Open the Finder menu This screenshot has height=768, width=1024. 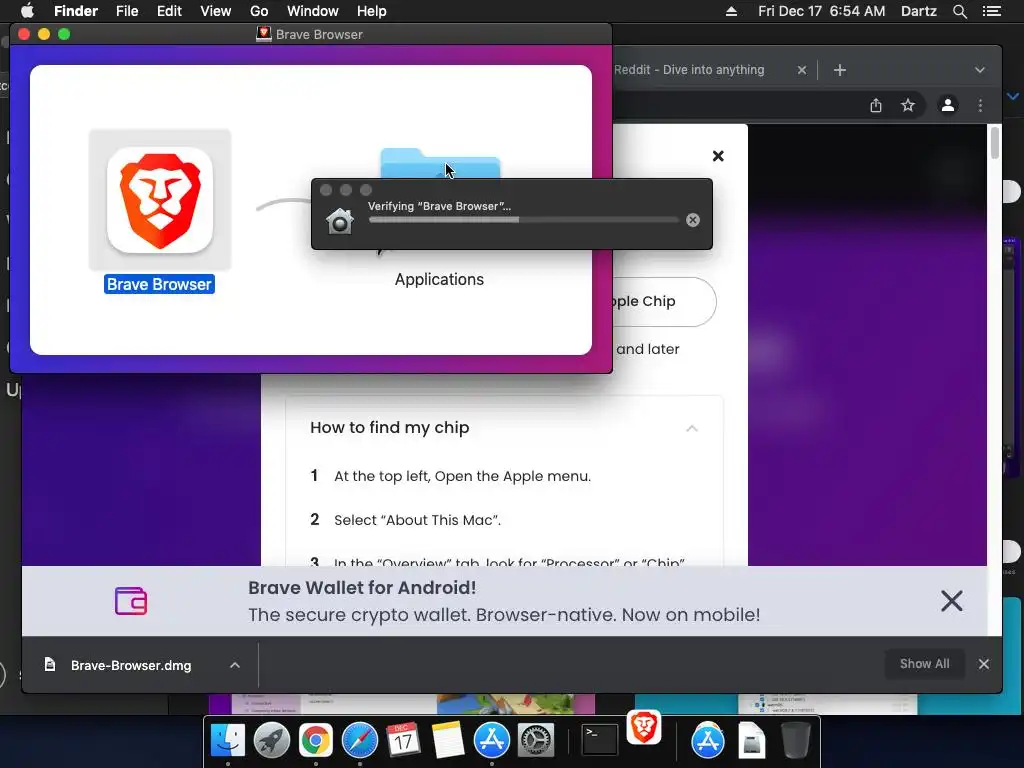[x=76, y=11]
